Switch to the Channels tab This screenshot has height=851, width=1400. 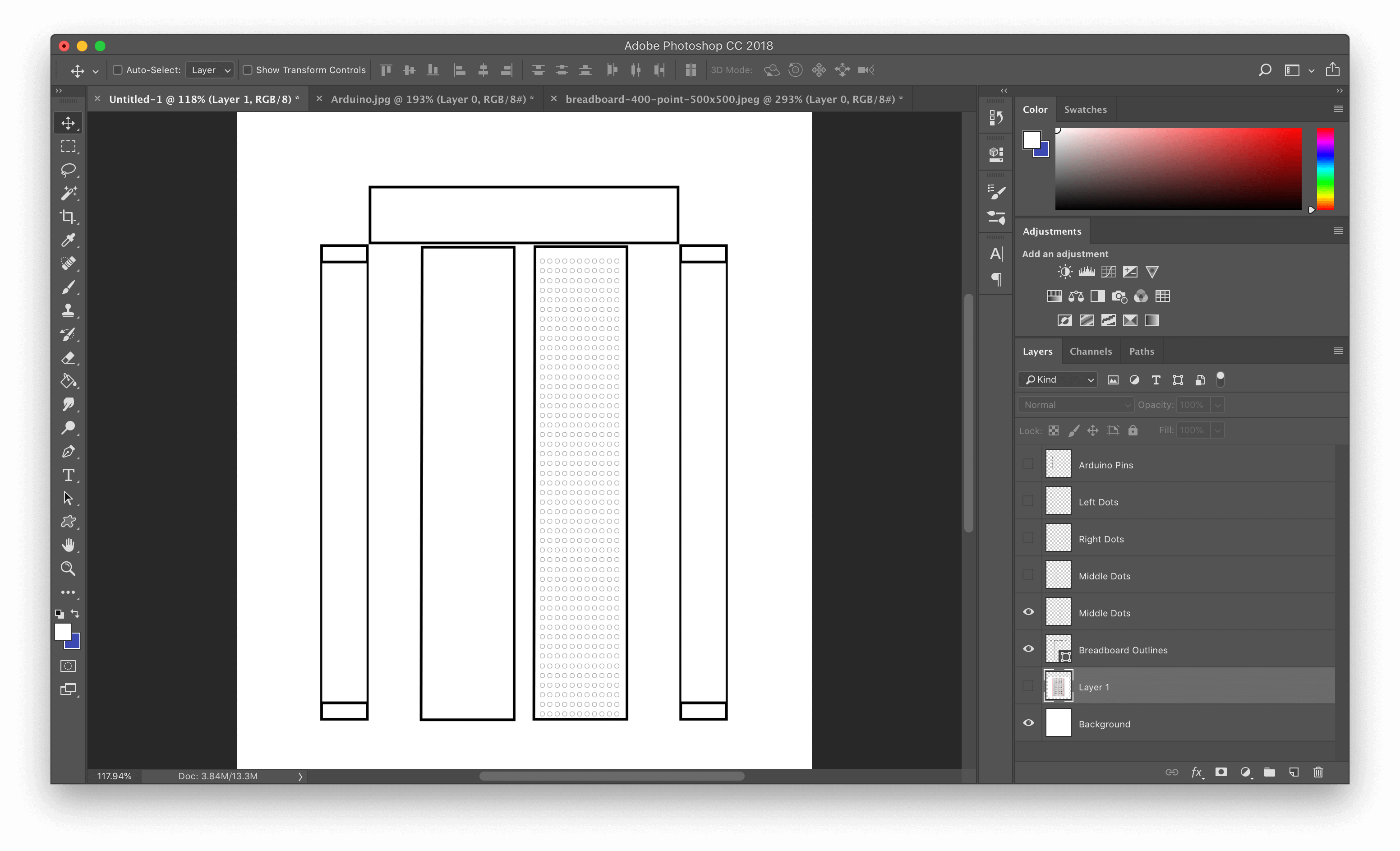click(1089, 350)
